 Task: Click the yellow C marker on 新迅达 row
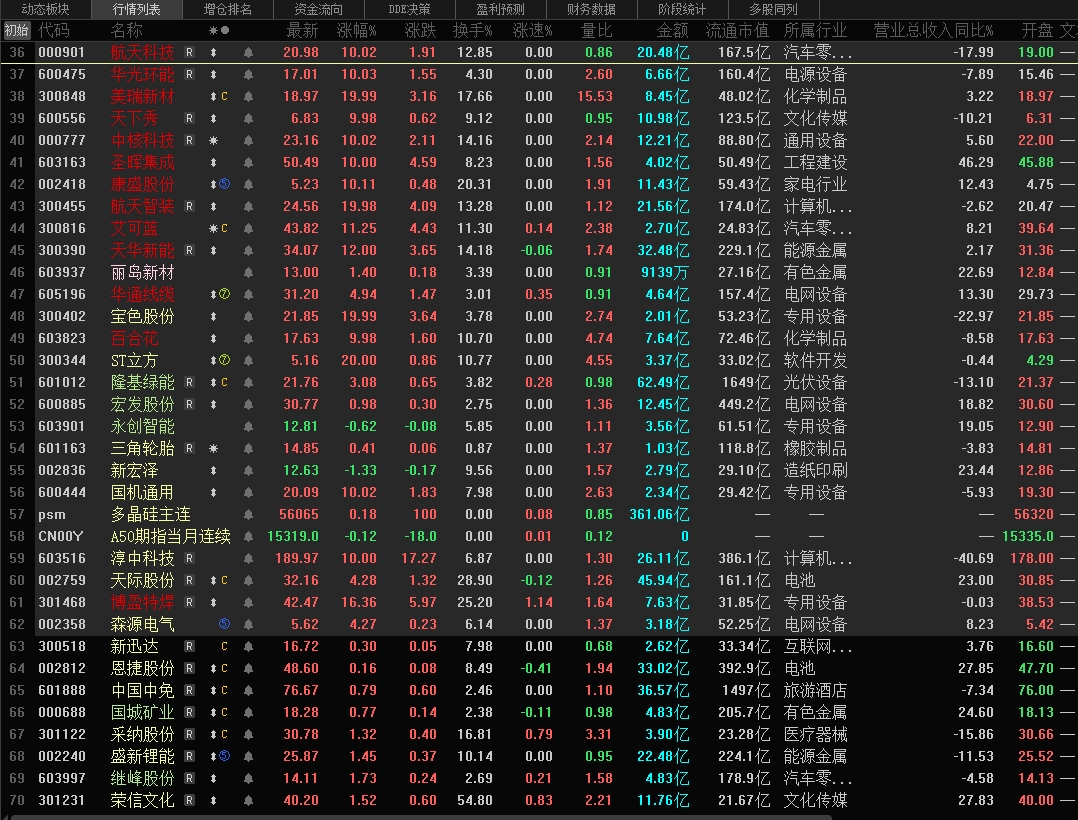[224, 646]
